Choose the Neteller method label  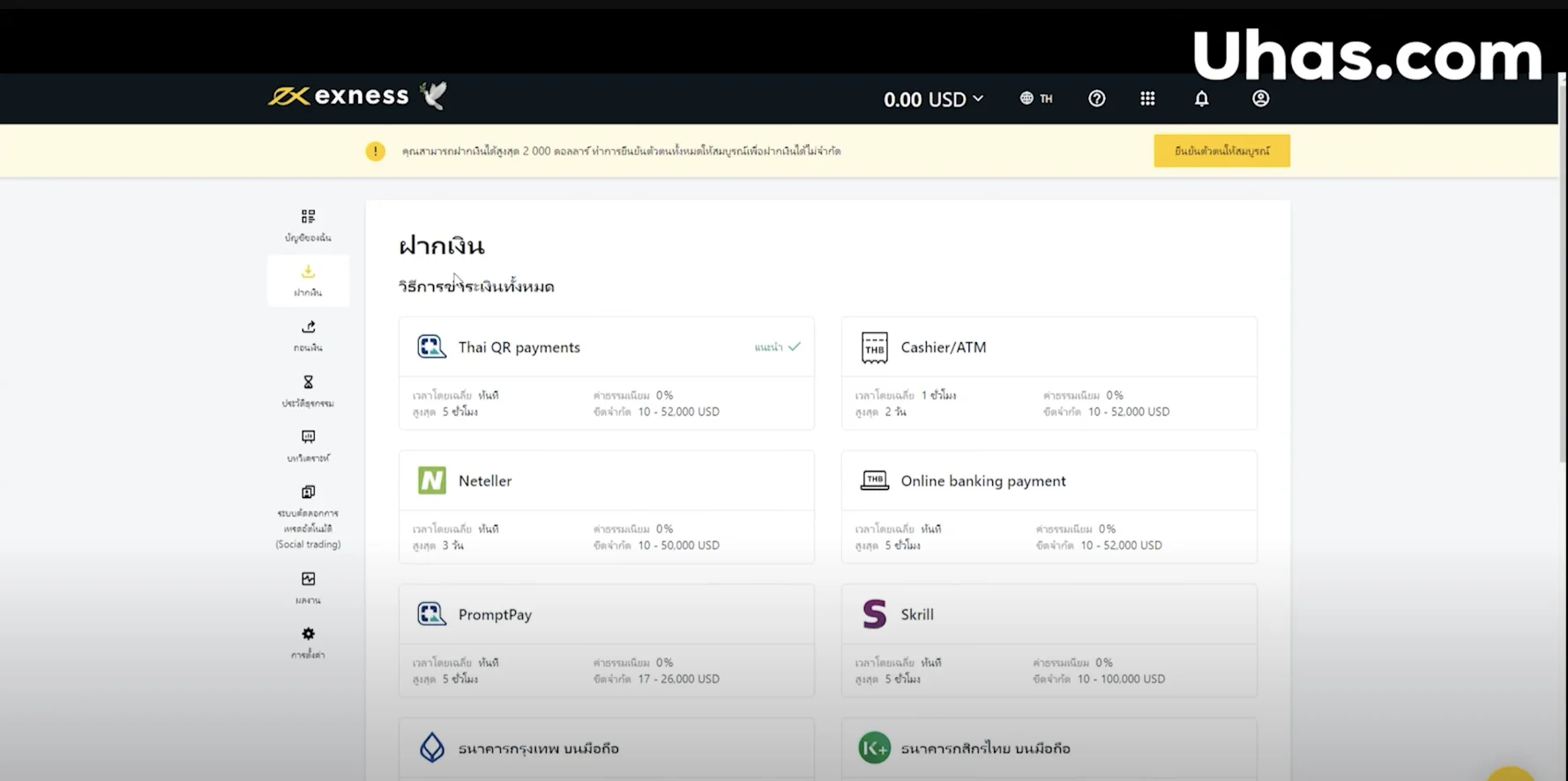pos(485,481)
